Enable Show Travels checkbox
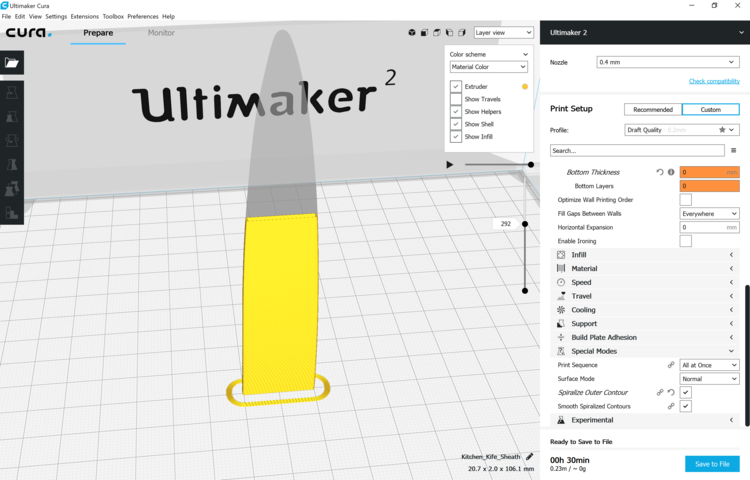This screenshot has height=480, width=750. click(x=456, y=99)
